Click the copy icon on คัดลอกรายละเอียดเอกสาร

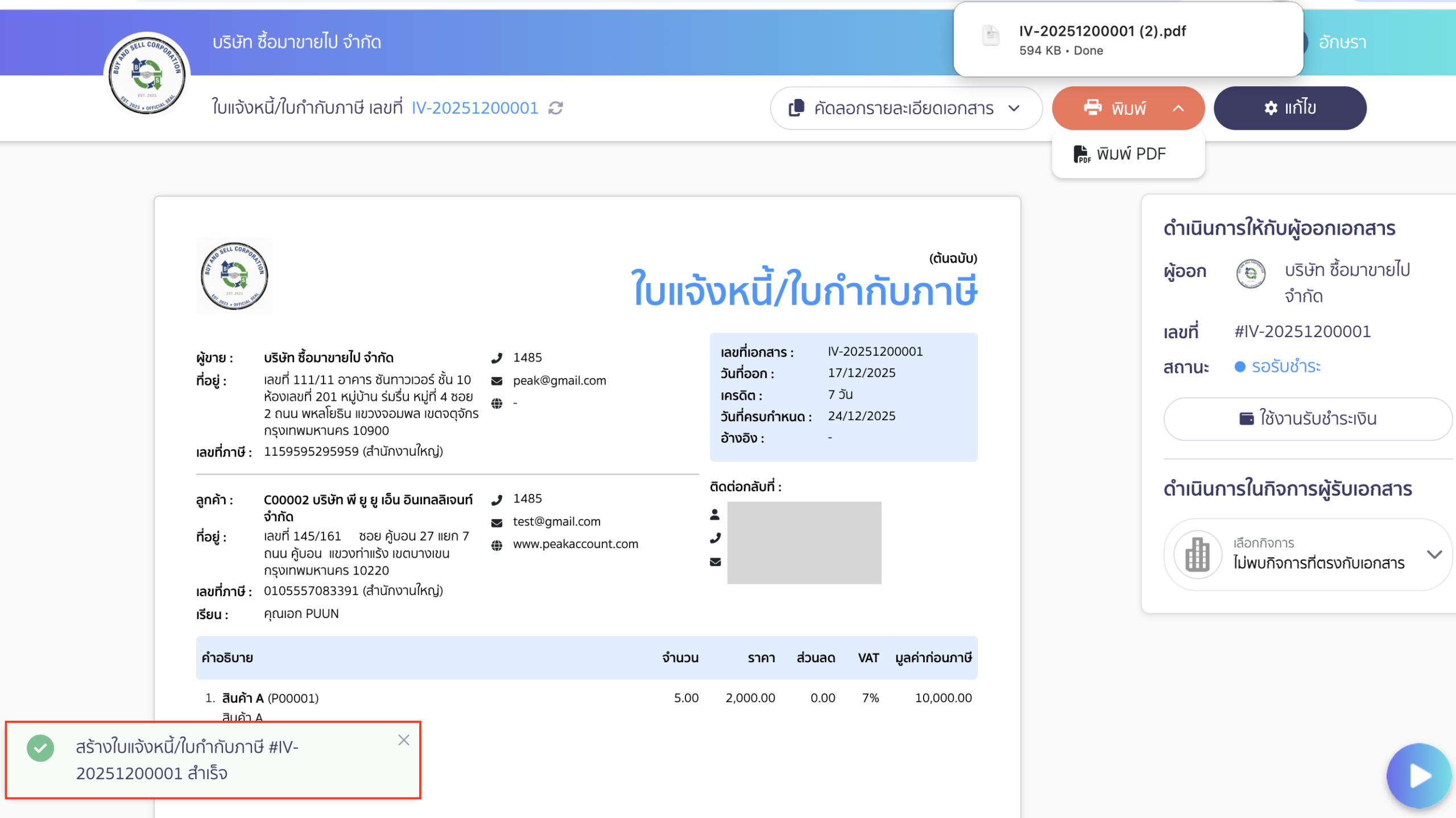coord(796,108)
